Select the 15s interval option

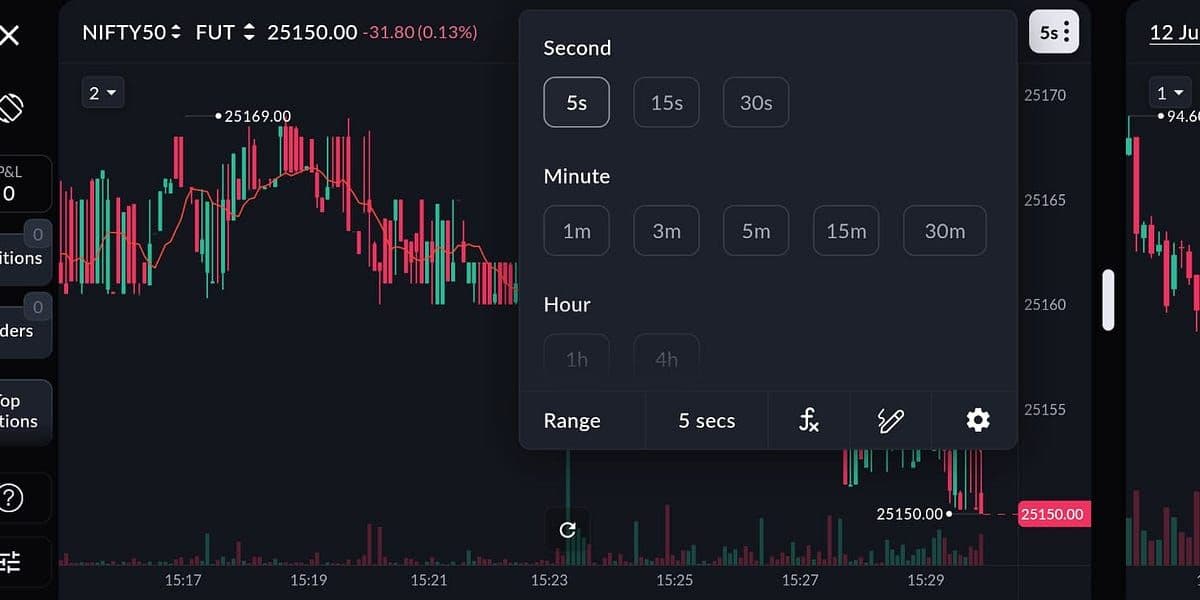point(666,102)
